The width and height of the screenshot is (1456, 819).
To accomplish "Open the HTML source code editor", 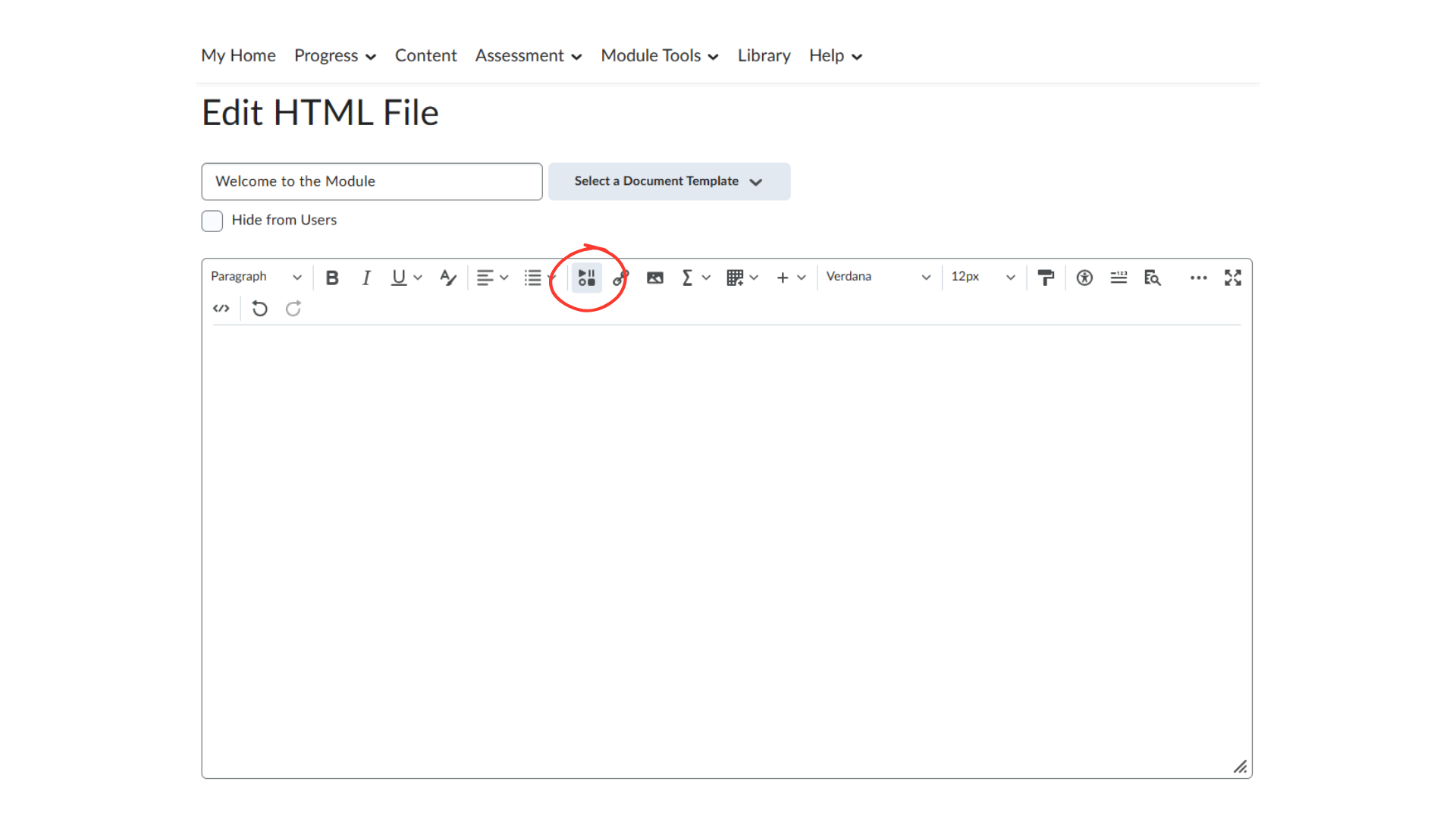I will coord(221,308).
